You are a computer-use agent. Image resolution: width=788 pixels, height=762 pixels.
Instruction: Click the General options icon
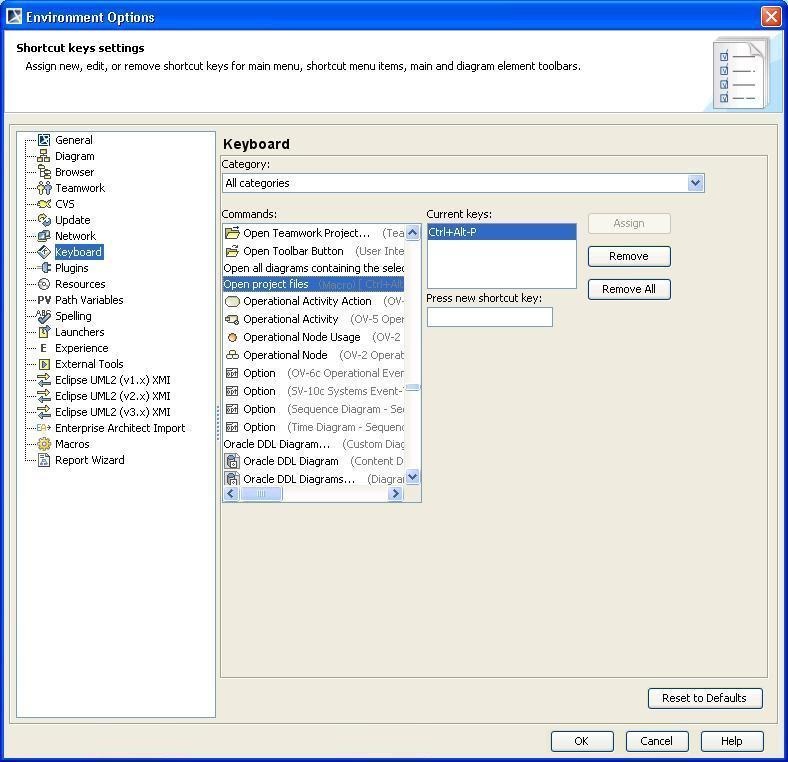[44, 140]
